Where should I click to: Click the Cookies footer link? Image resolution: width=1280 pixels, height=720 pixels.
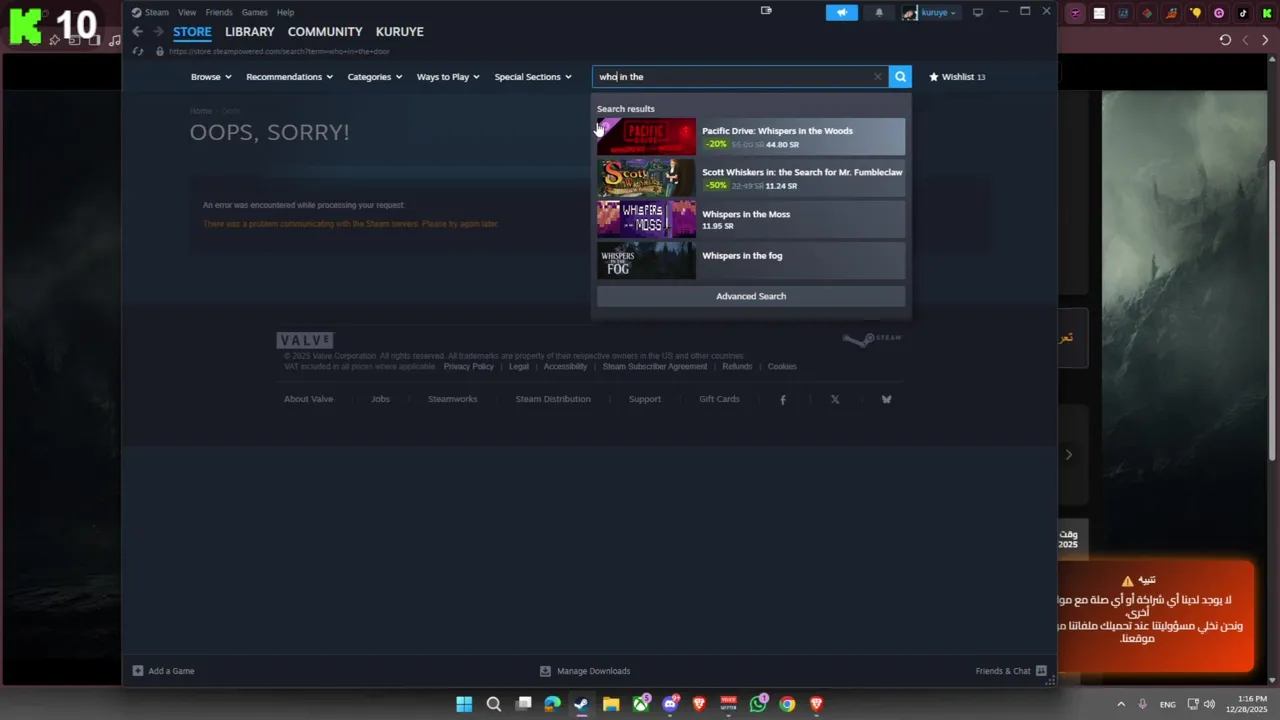782,367
